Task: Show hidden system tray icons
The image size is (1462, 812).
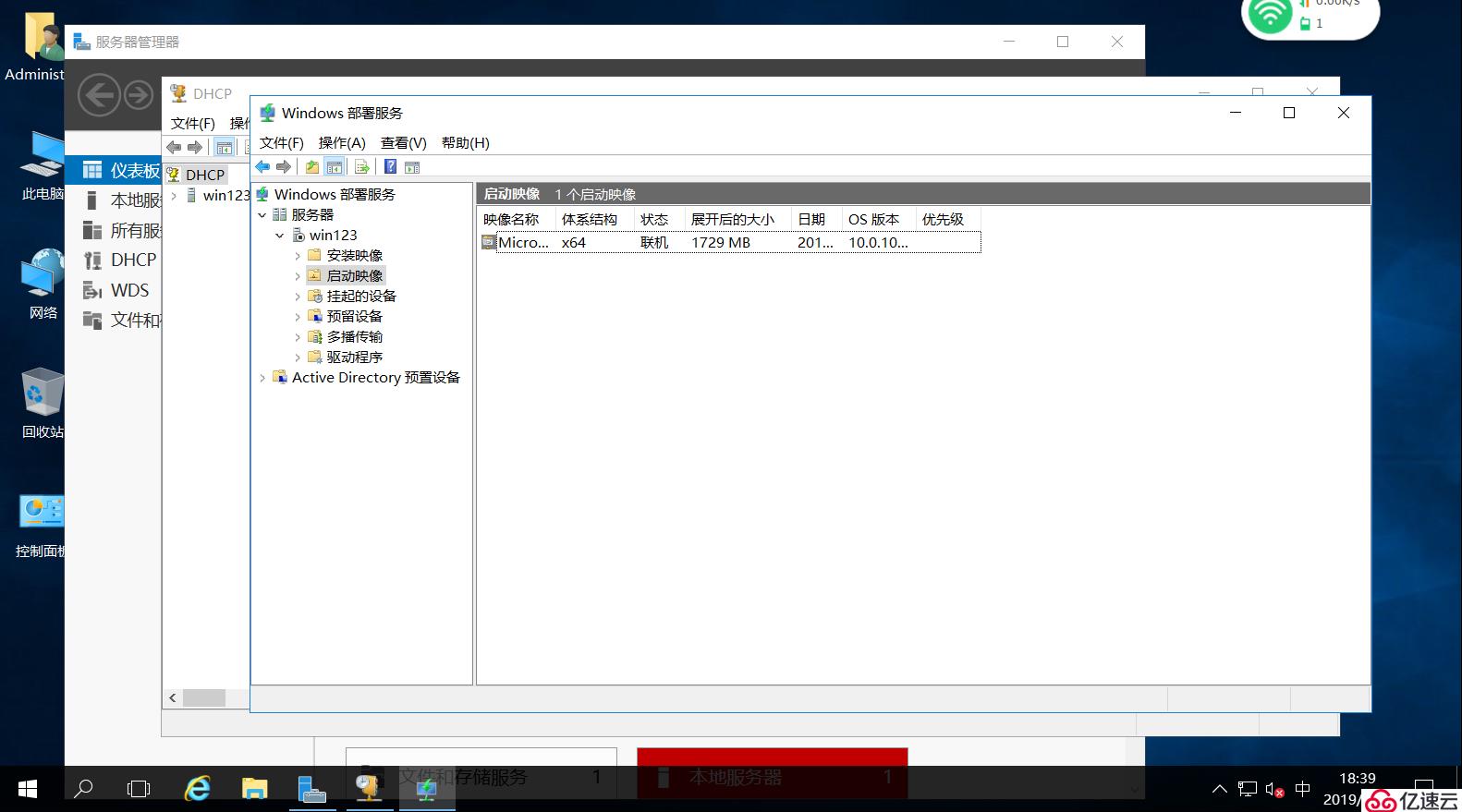Action: point(1220,790)
